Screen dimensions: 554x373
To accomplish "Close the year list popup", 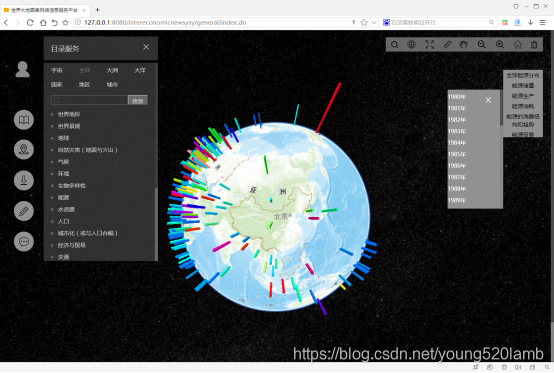I will pos(488,100).
